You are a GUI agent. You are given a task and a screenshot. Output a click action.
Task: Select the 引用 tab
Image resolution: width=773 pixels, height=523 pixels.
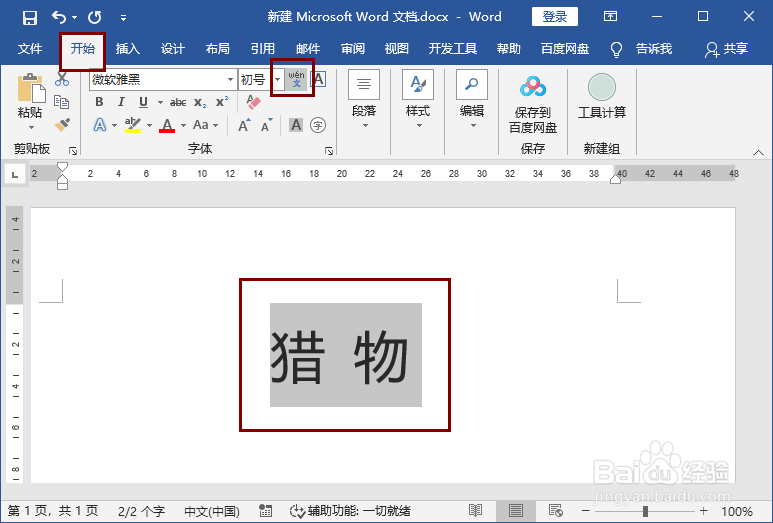tap(263, 49)
